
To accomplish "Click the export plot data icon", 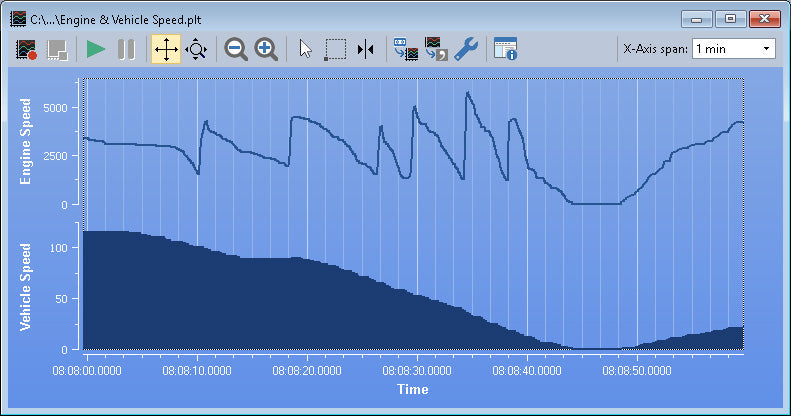I will click(x=406, y=49).
